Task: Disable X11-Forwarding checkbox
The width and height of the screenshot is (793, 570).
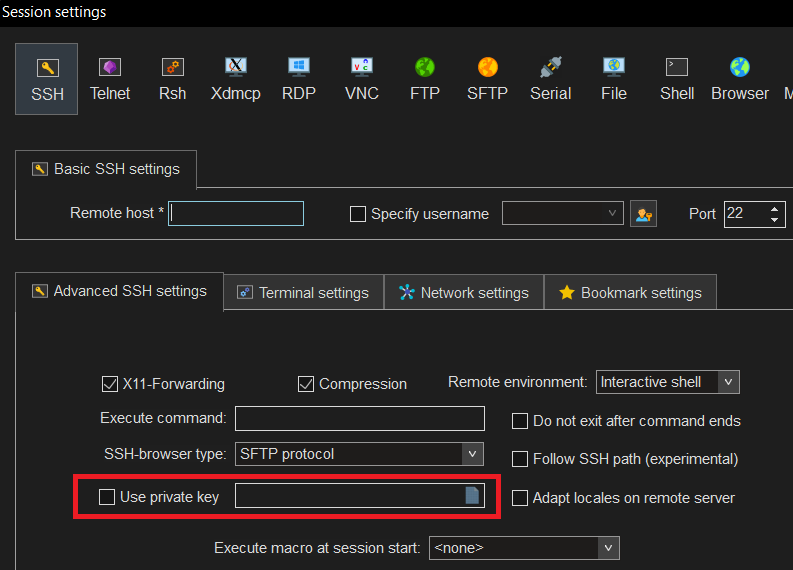Action: coord(110,384)
